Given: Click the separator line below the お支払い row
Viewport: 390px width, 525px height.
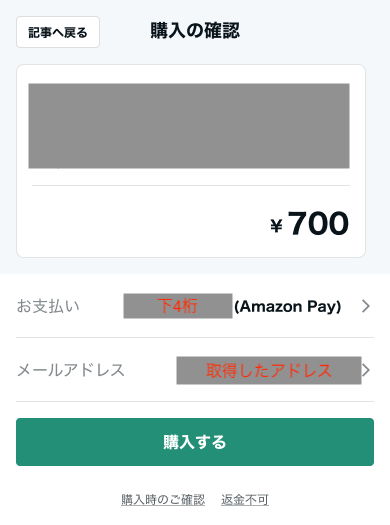Looking at the screenshot, I should [x=195, y=338].
